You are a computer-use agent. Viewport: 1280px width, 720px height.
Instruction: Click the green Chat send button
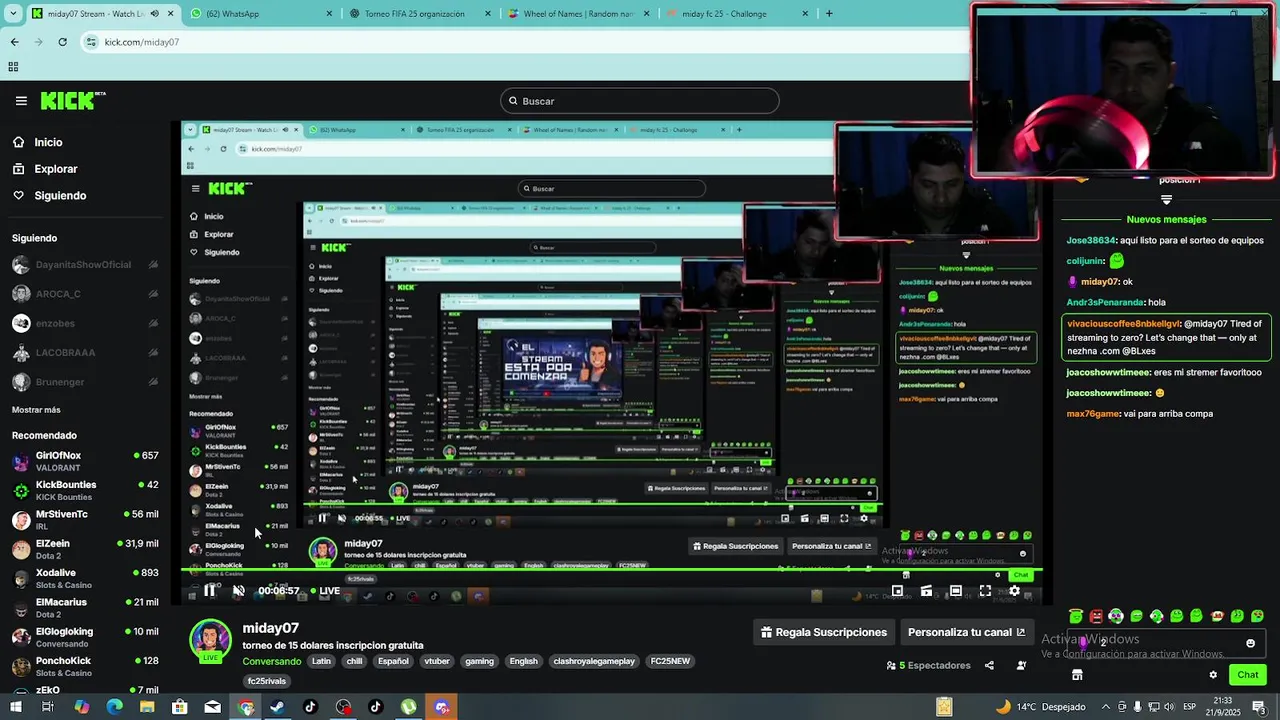pos(1247,675)
